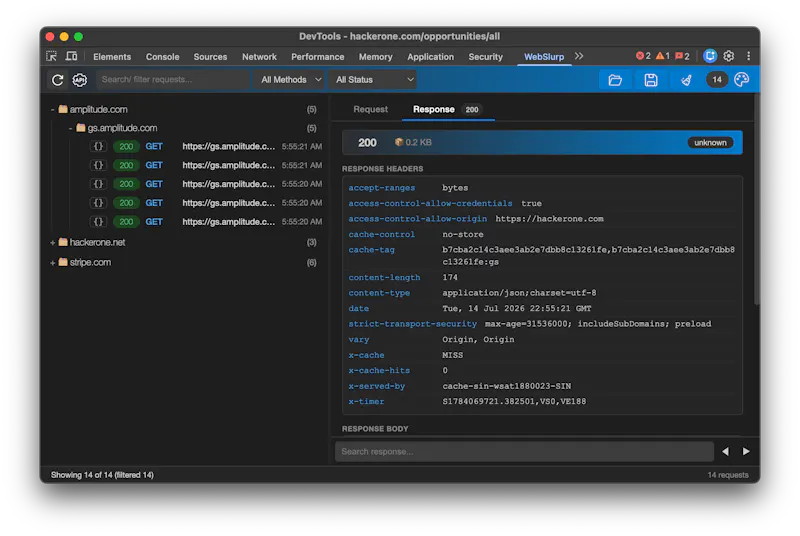Collapse the gs.amplitude.com node

click(70, 128)
